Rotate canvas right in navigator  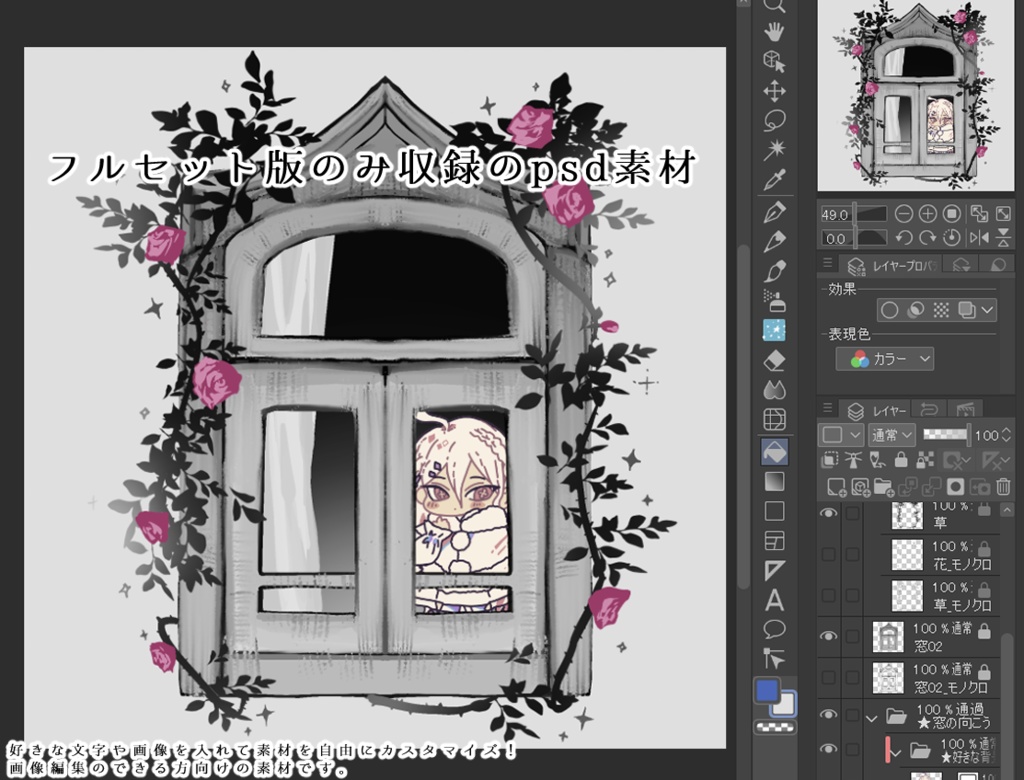tap(928, 238)
